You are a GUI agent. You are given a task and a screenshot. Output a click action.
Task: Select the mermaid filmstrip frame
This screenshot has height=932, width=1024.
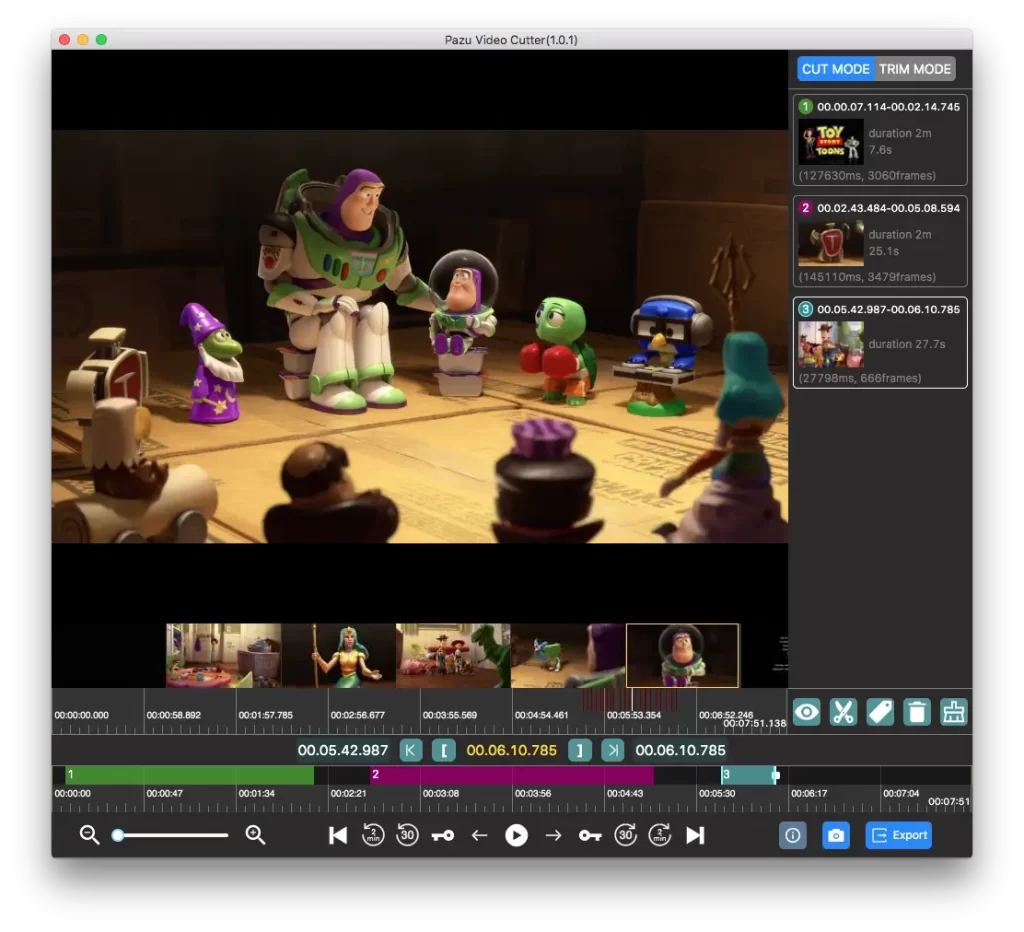[338, 655]
